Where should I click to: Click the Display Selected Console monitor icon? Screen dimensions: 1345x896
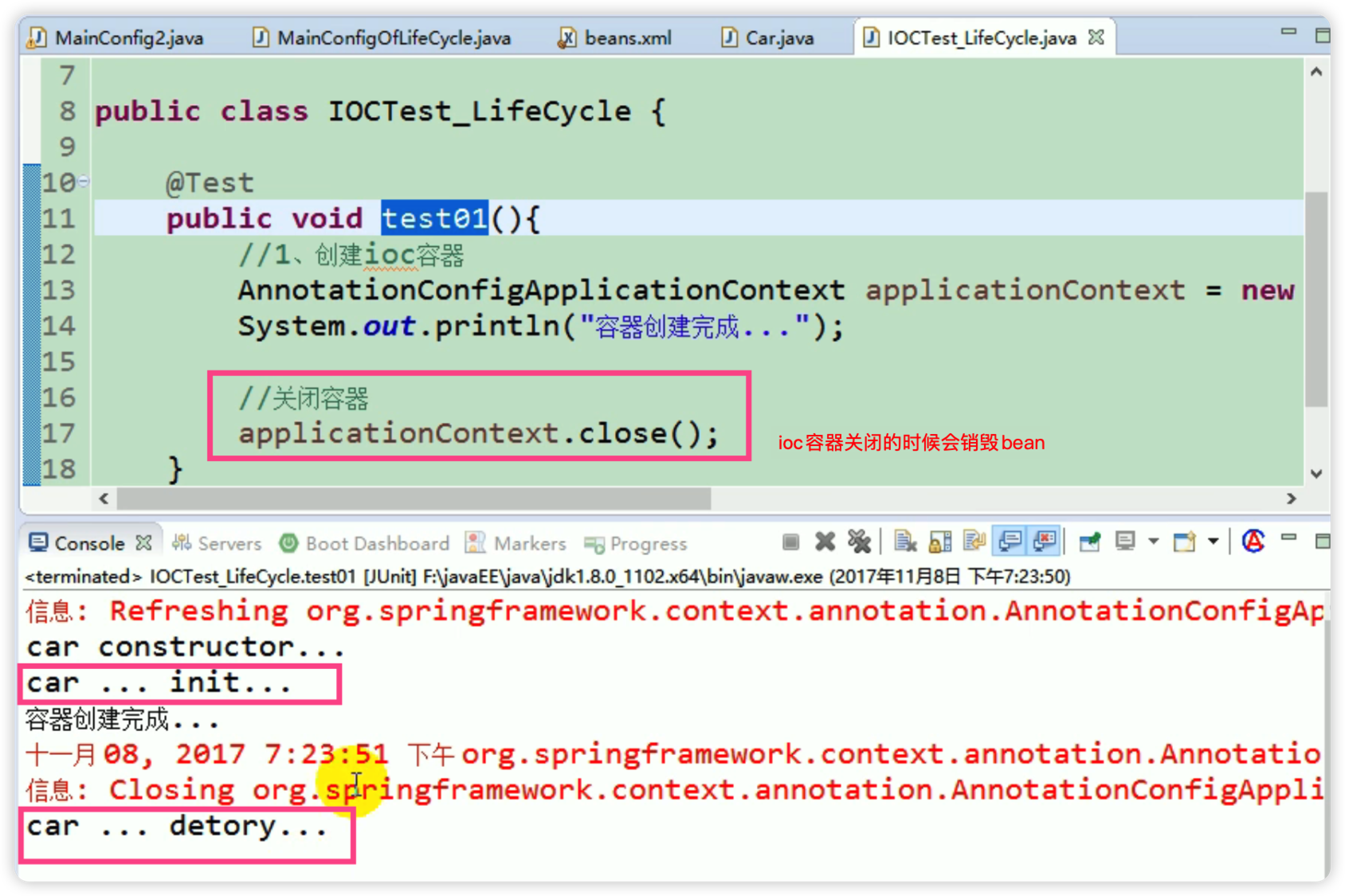click(1125, 542)
